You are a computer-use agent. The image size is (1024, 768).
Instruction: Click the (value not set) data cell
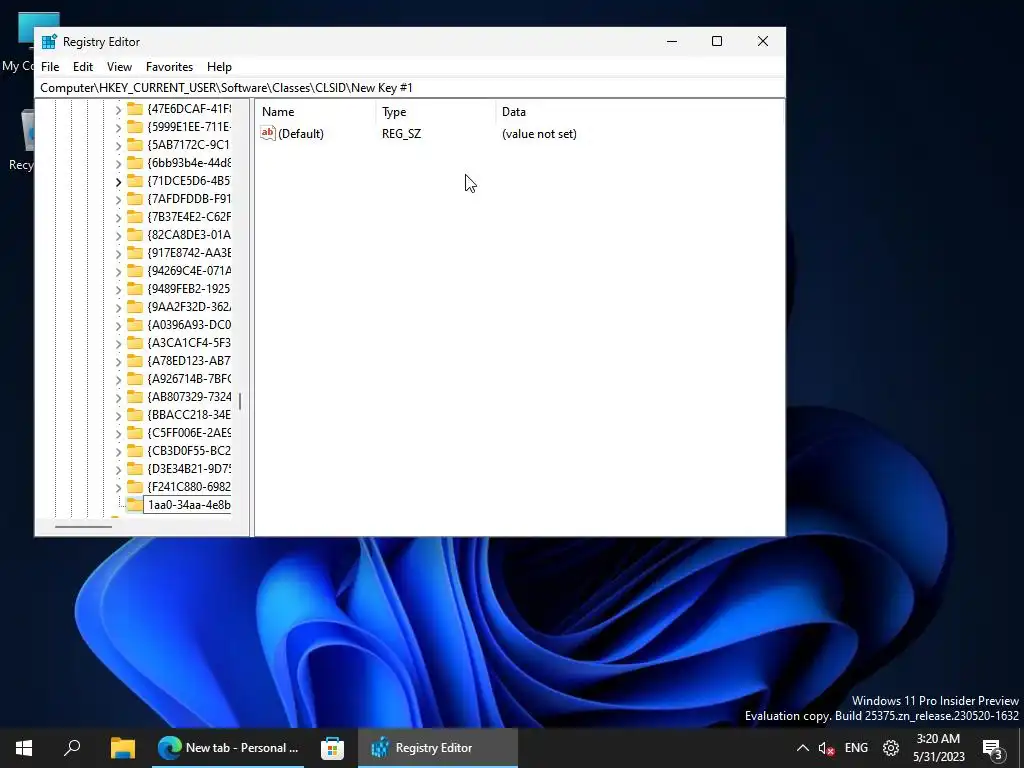coord(539,134)
